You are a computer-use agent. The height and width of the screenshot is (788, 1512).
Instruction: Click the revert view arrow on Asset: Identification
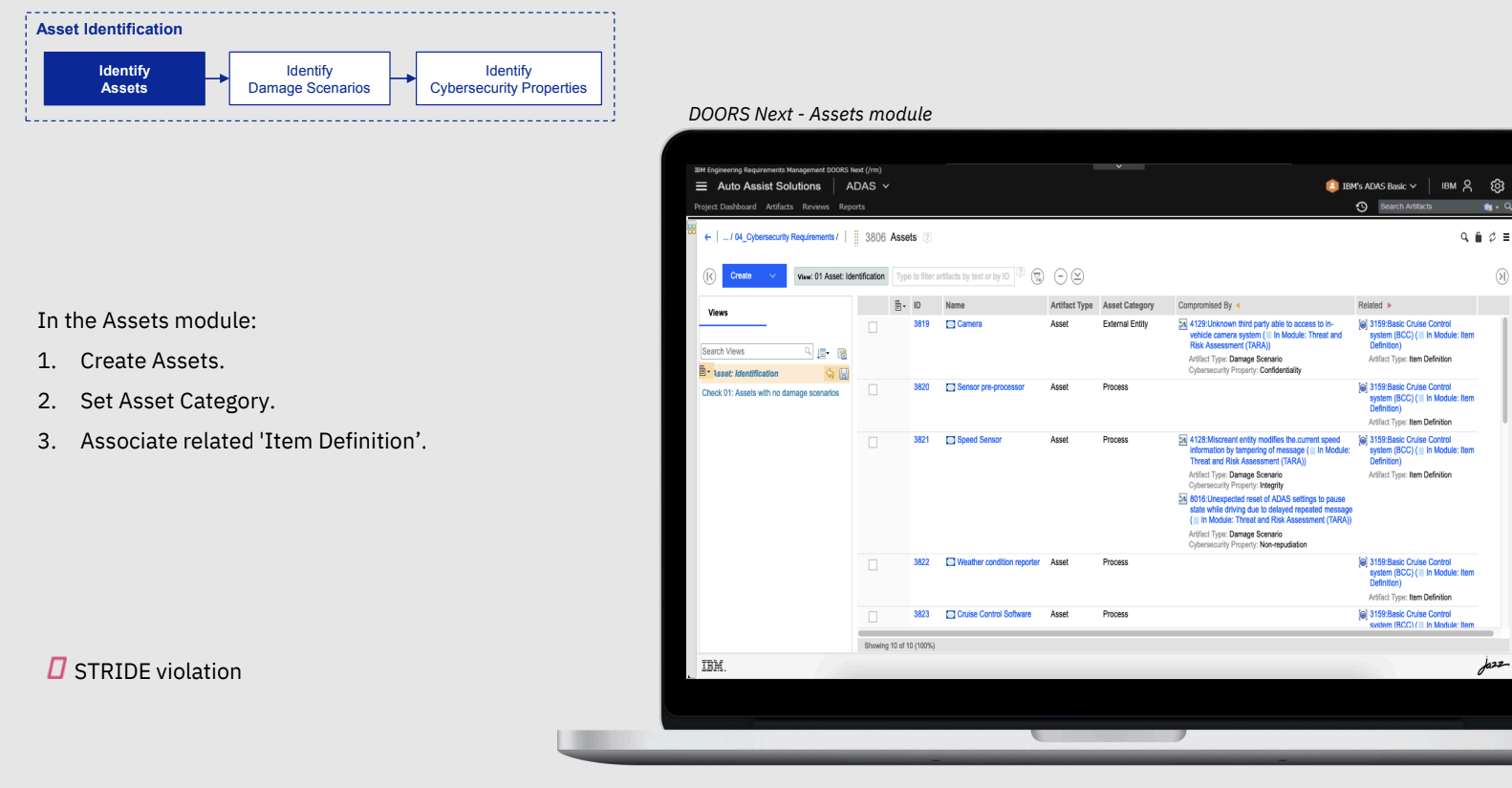pos(830,374)
